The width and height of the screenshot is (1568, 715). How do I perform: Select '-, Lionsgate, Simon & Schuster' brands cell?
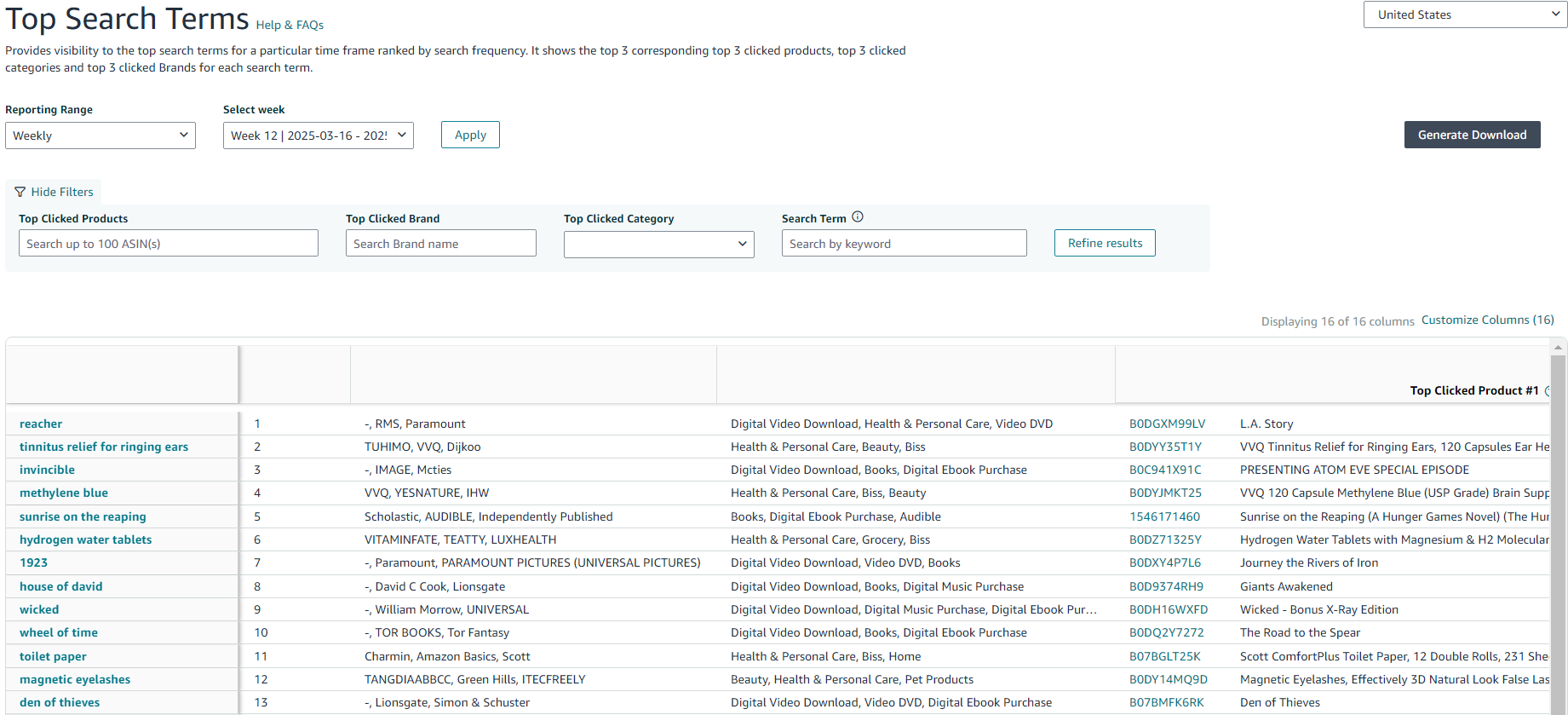pos(447,702)
